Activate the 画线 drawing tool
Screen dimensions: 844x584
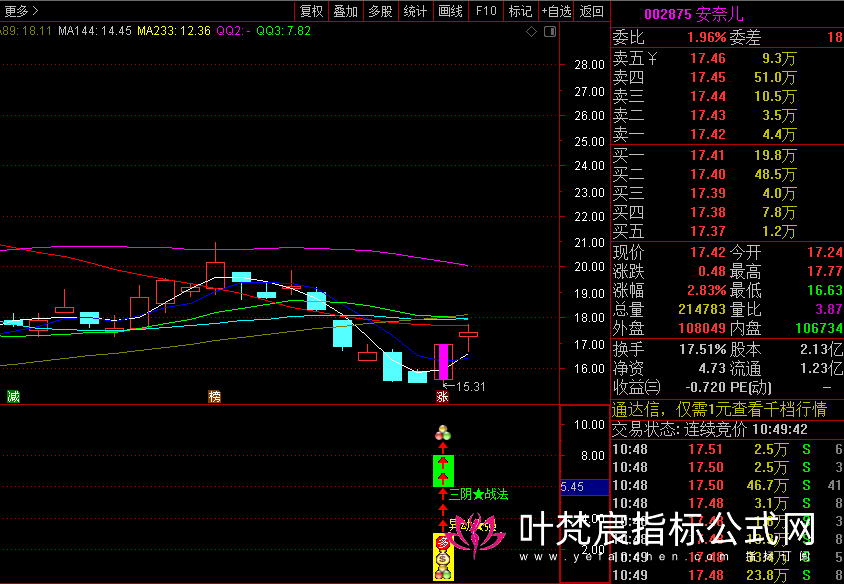point(451,11)
